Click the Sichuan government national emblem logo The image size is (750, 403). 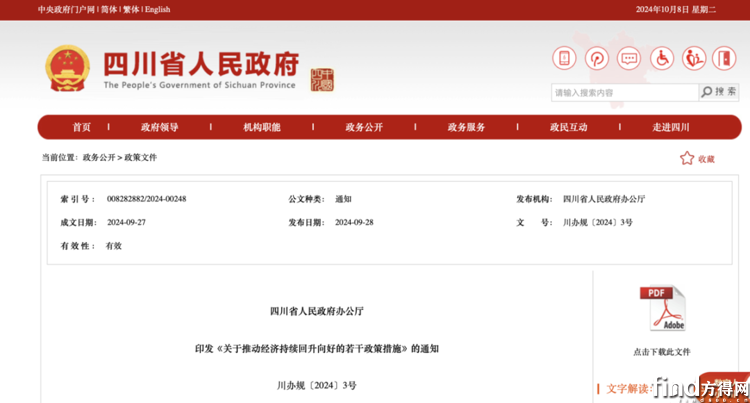67,69
